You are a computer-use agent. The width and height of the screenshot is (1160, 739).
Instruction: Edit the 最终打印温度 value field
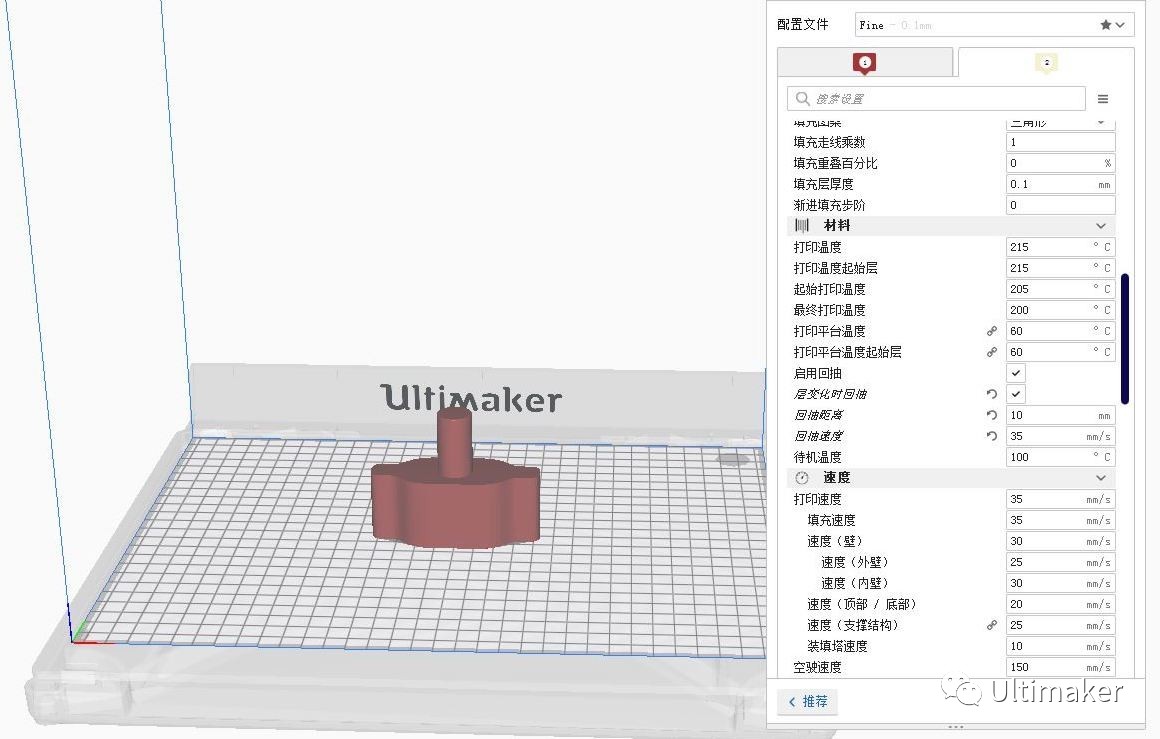(x=1060, y=310)
